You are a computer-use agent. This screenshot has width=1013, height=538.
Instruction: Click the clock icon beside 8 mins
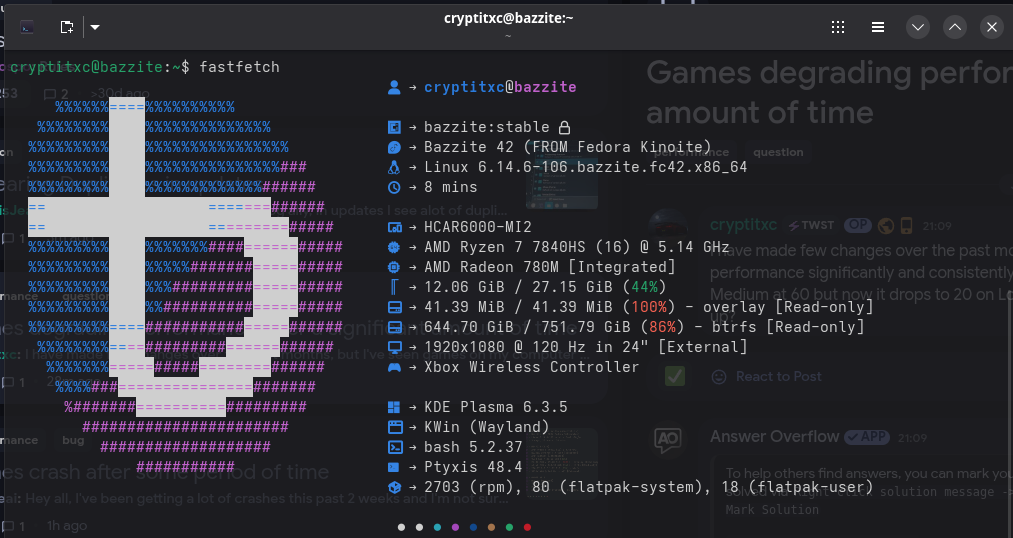point(394,187)
